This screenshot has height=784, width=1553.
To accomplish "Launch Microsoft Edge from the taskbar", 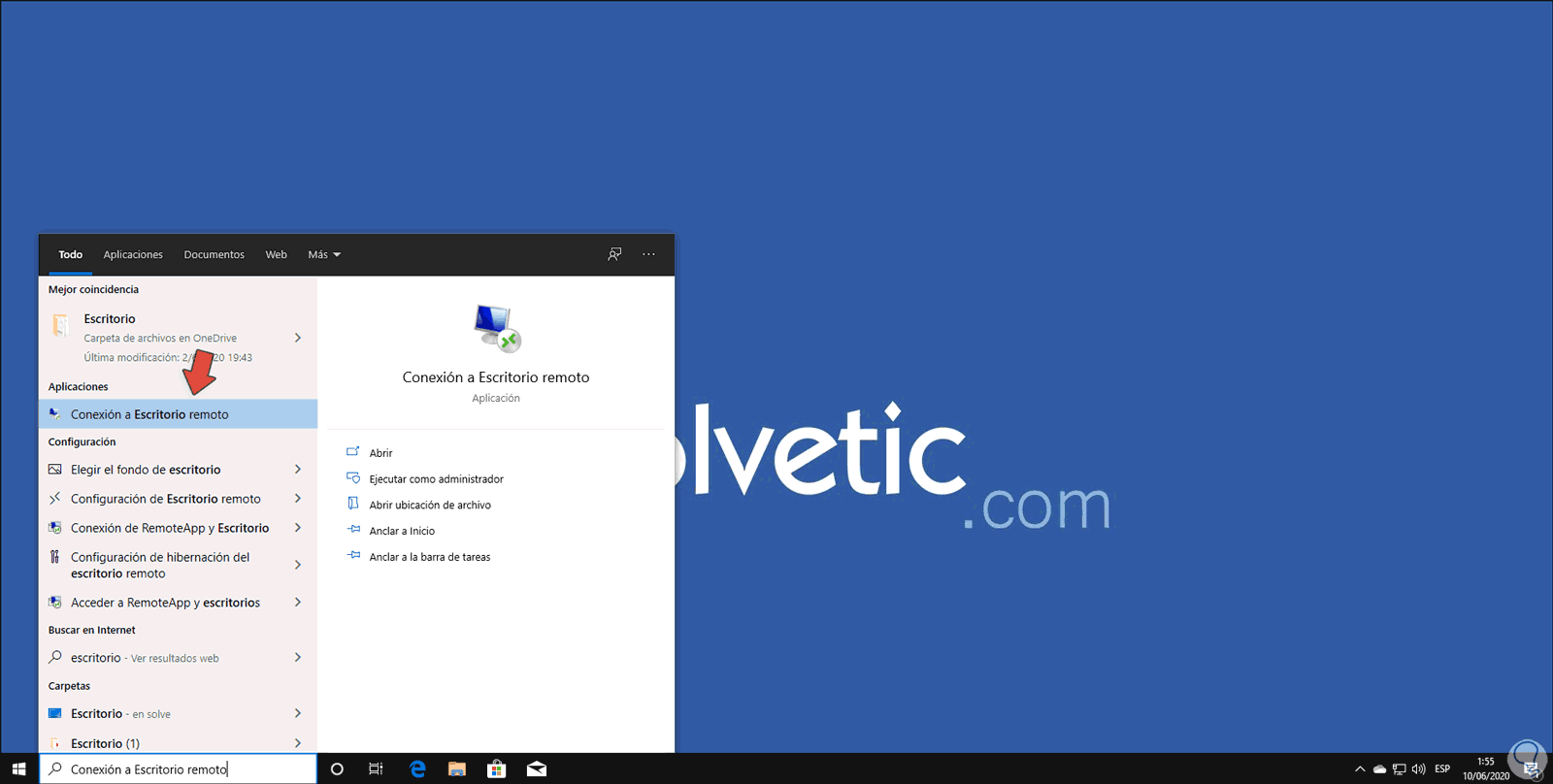I will pos(417,768).
